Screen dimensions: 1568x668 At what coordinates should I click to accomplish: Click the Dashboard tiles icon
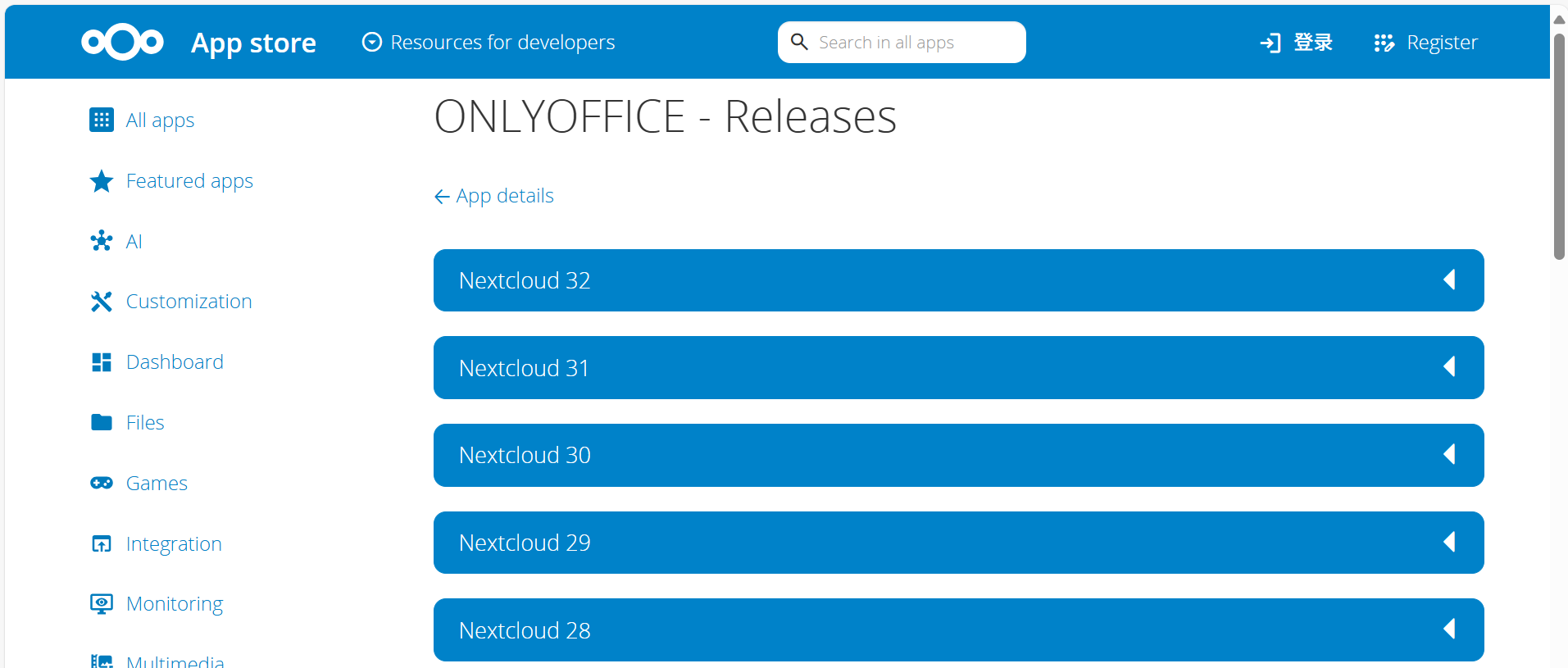(x=102, y=362)
